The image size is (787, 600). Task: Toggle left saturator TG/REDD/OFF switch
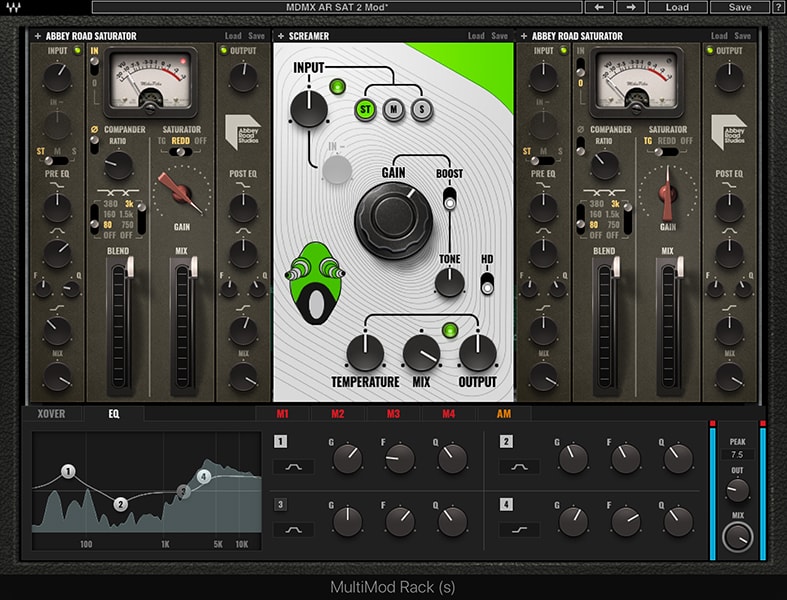180,152
